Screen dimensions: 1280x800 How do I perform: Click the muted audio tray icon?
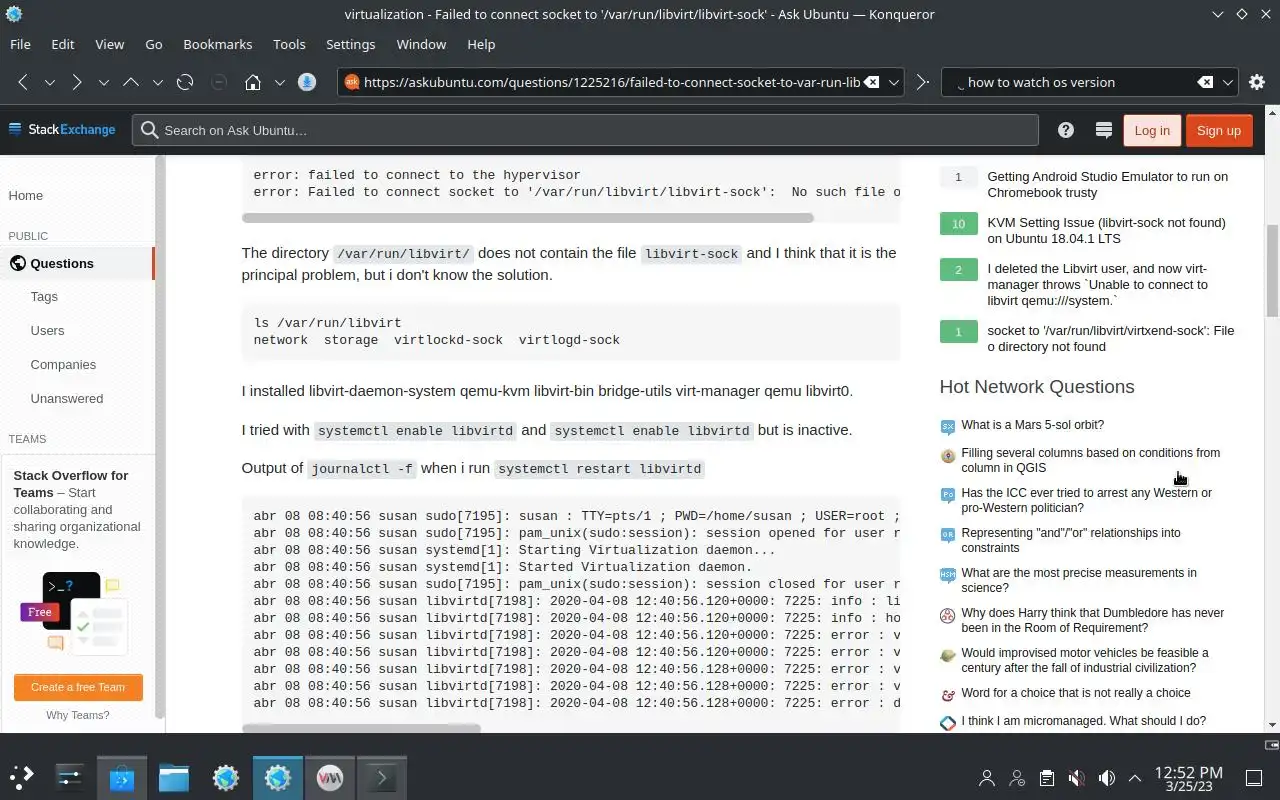pyautogui.click(x=1076, y=778)
